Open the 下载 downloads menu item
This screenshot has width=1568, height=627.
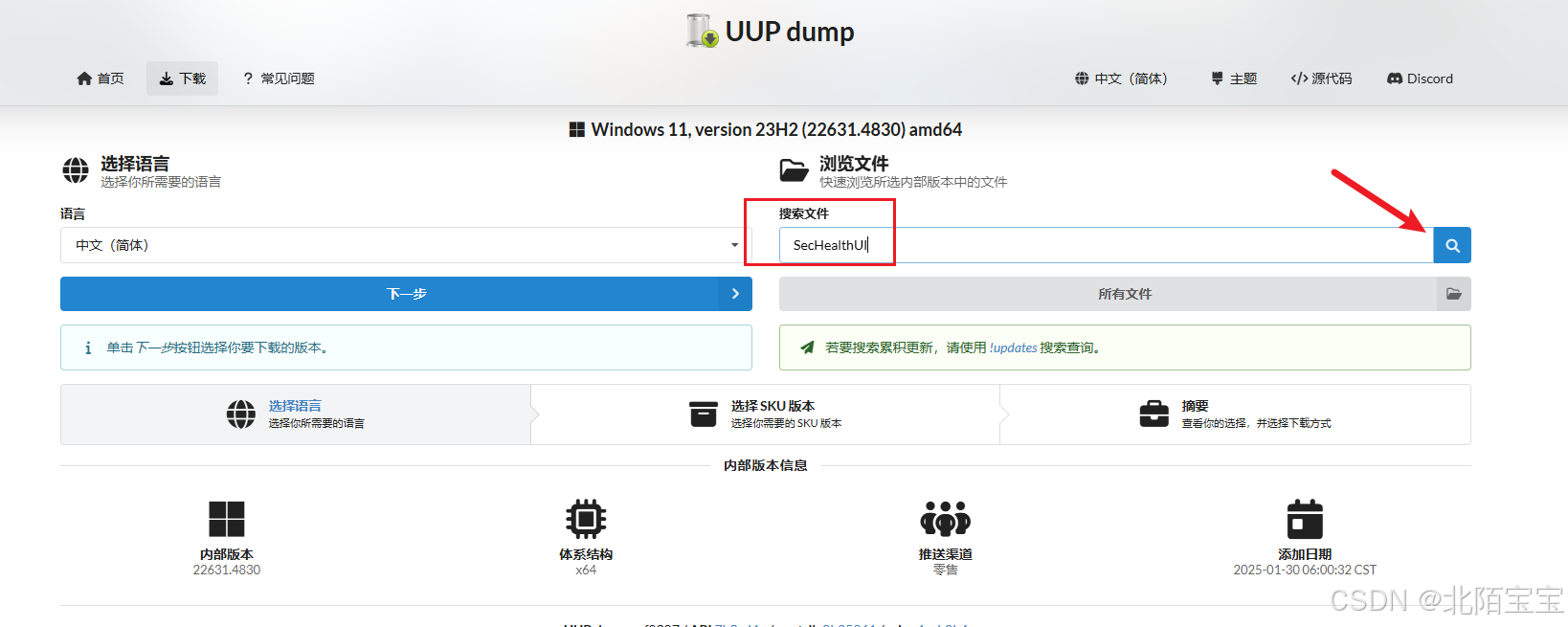click(182, 78)
